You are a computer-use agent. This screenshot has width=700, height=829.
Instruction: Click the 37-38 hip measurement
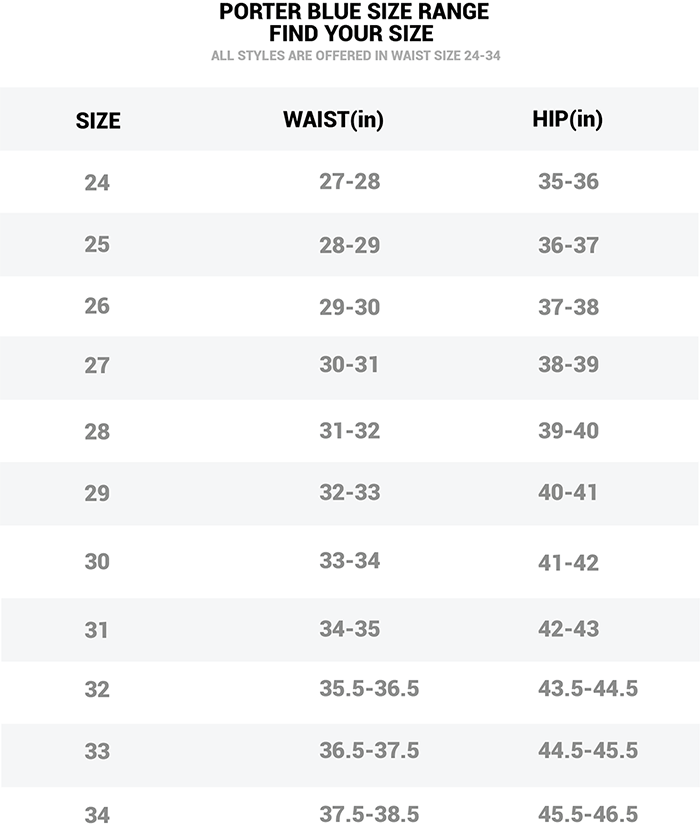click(569, 307)
